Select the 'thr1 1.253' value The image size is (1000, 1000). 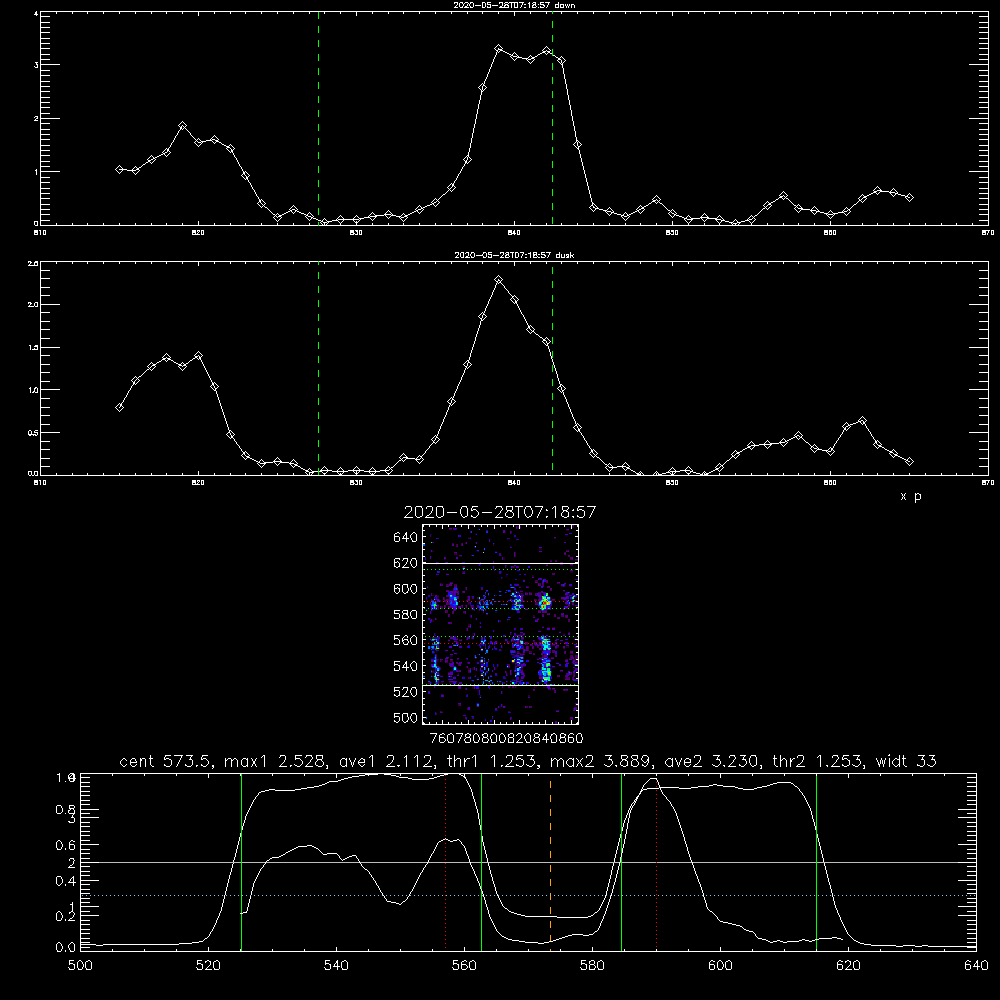click(x=491, y=761)
